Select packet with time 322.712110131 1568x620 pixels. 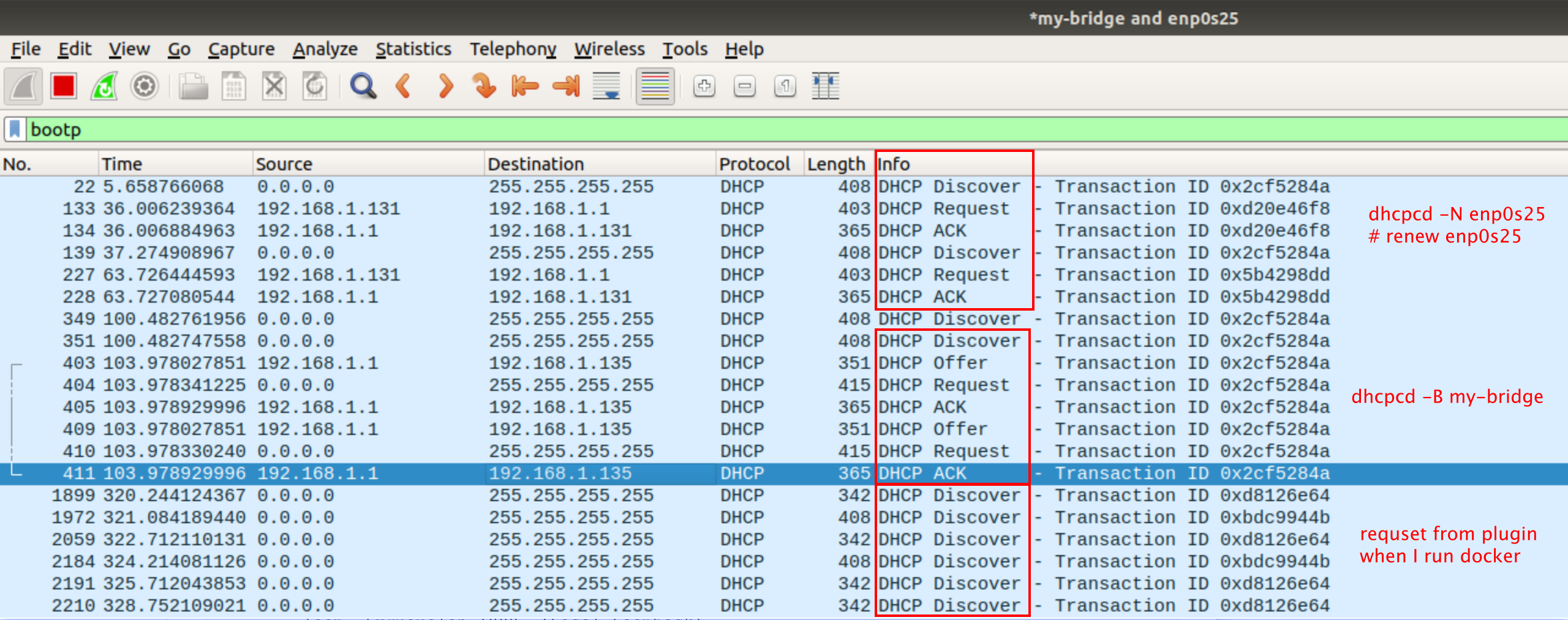click(784, 539)
